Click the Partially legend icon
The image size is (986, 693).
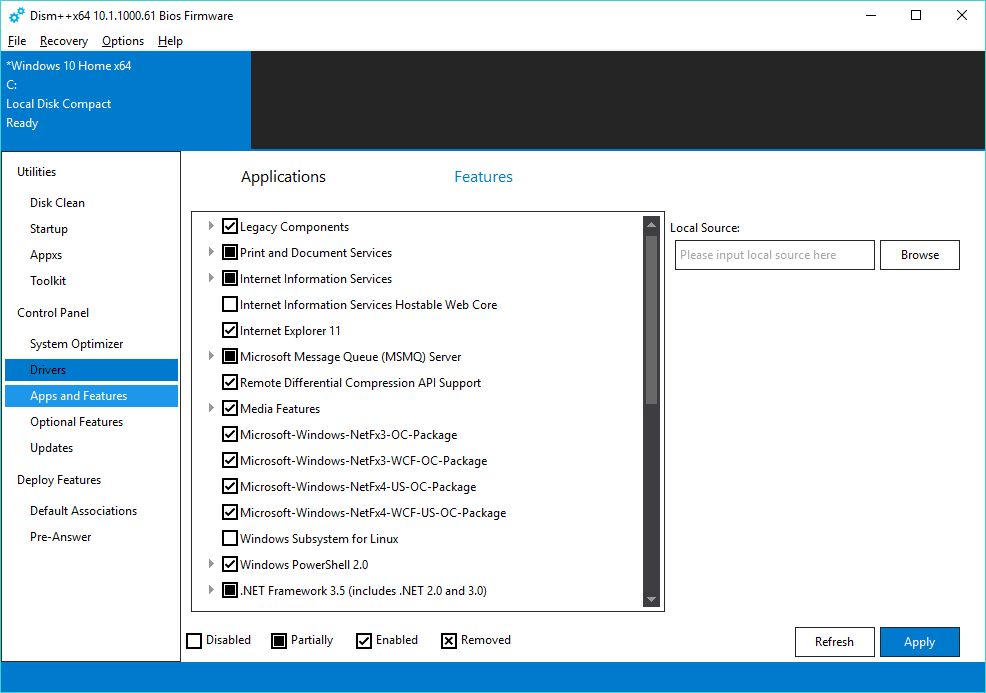[279, 640]
